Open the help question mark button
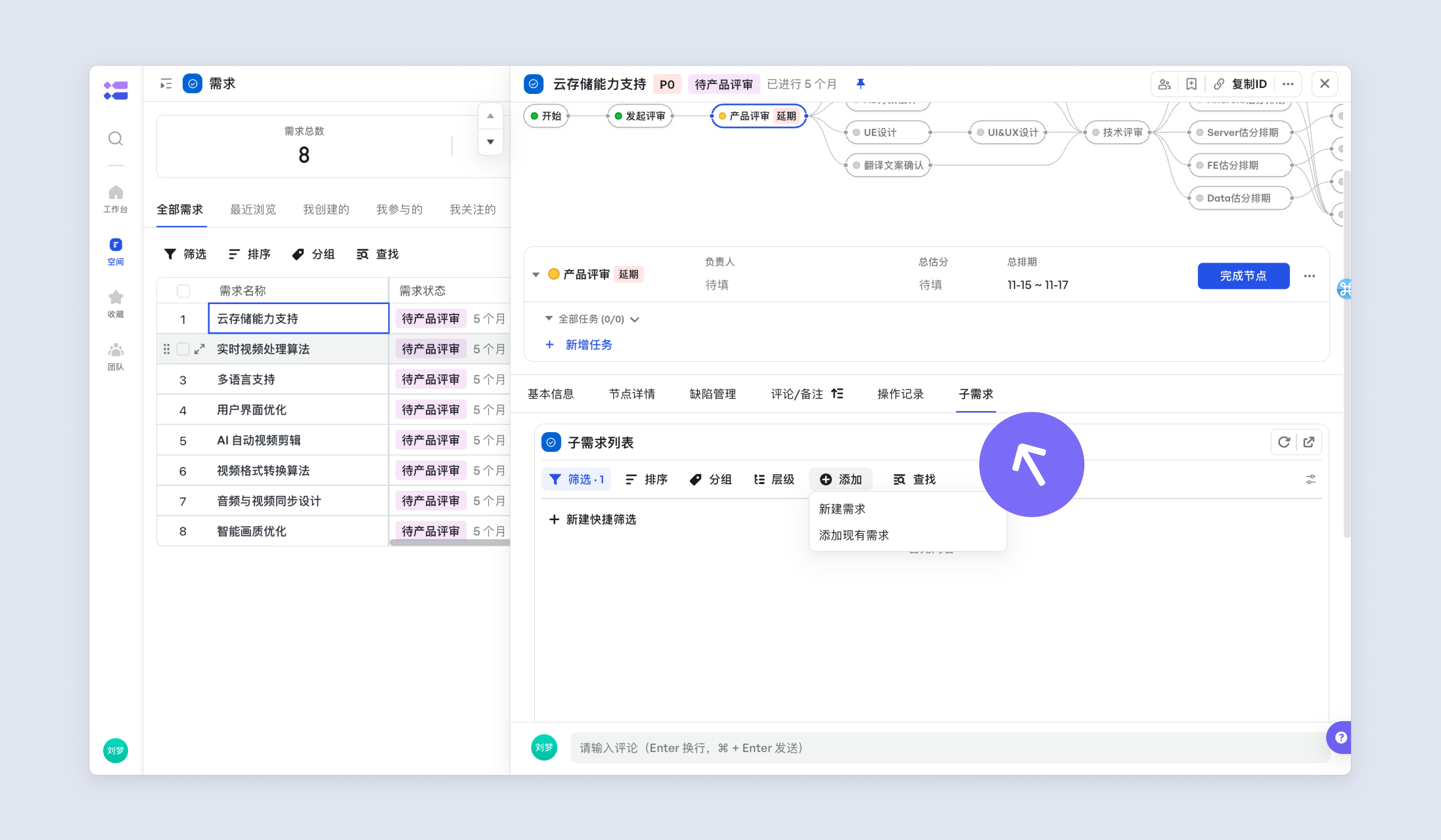The height and width of the screenshot is (840, 1441). click(1340, 737)
